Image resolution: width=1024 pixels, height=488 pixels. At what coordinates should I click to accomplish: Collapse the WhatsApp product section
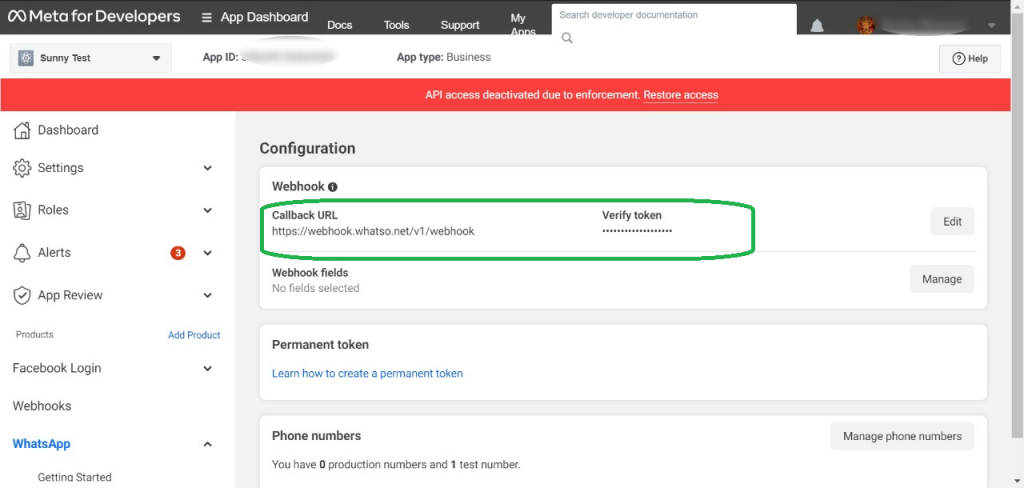(208, 444)
